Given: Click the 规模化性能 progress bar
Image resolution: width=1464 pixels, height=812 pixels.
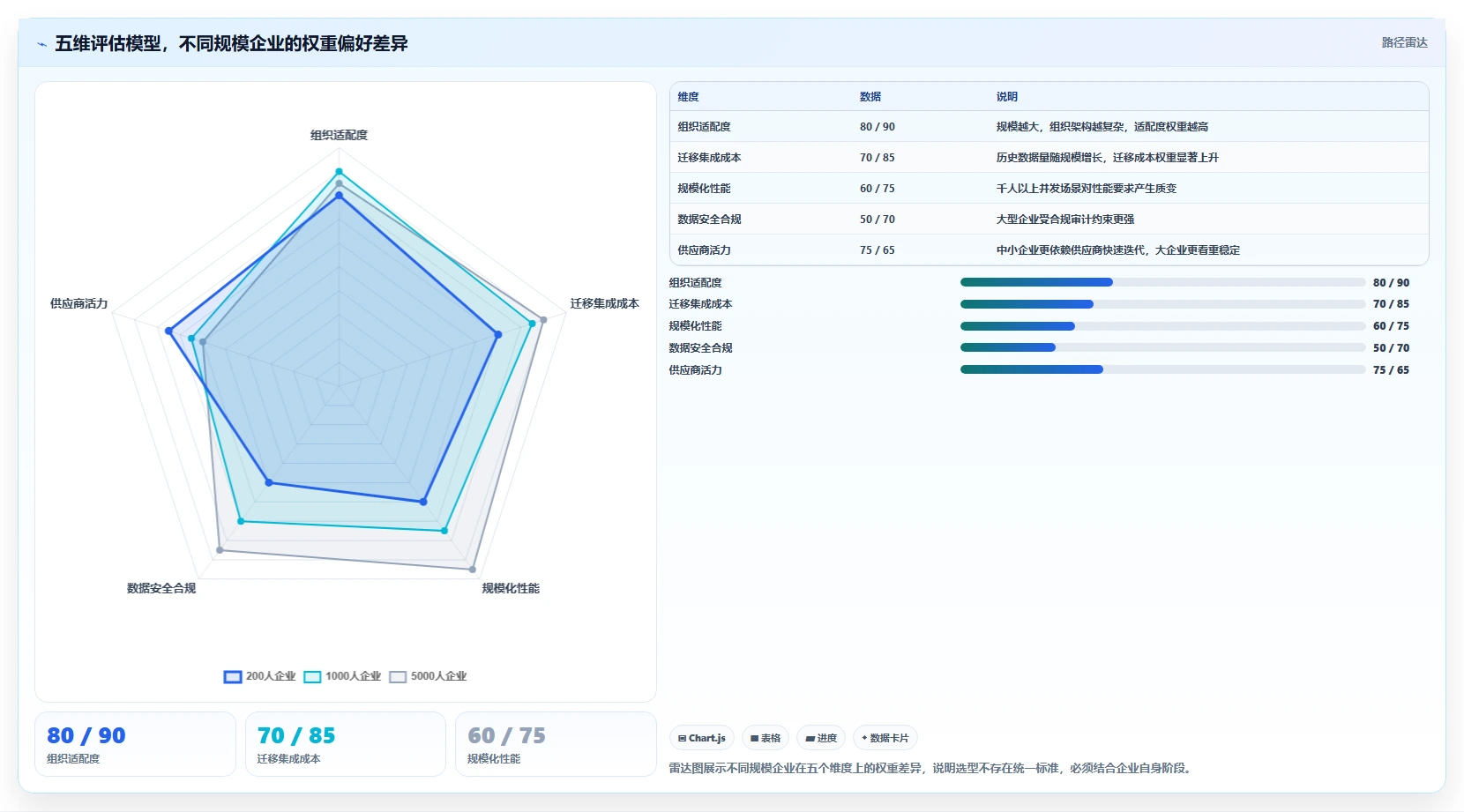Looking at the screenshot, I should (x=1162, y=326).
